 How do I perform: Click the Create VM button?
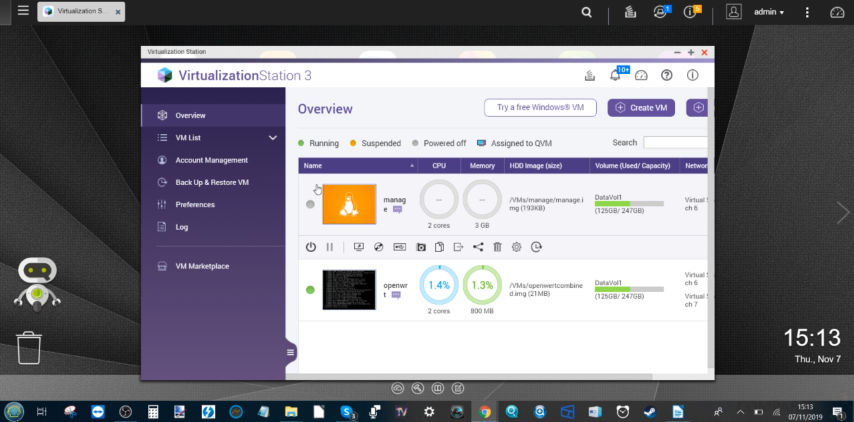(641, 108)
